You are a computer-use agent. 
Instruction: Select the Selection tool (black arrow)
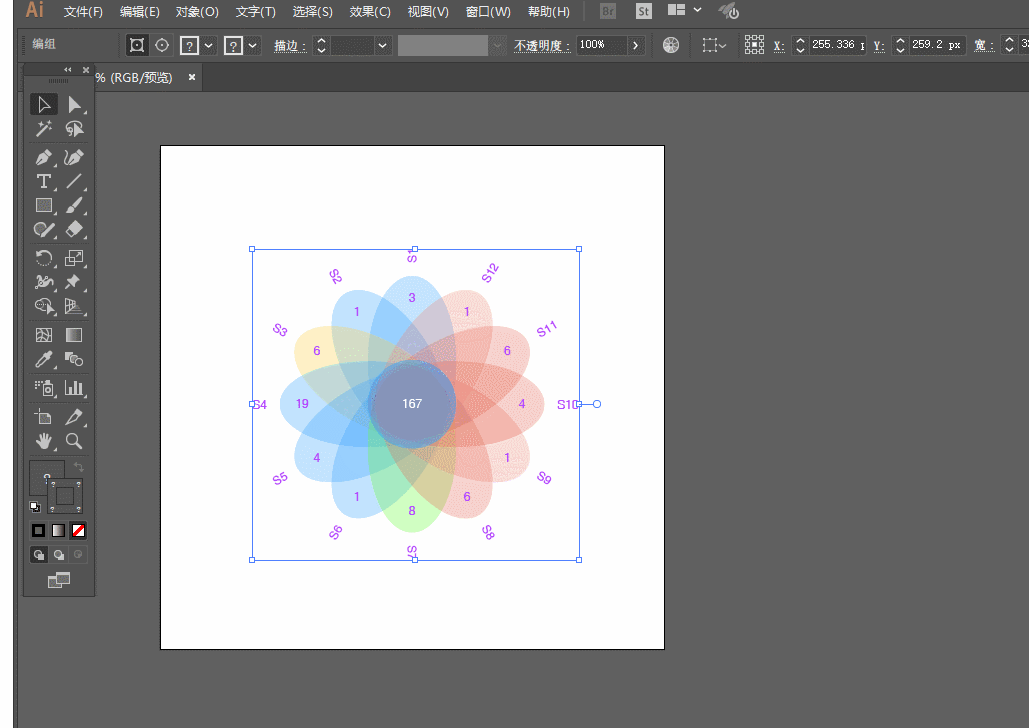44,104
